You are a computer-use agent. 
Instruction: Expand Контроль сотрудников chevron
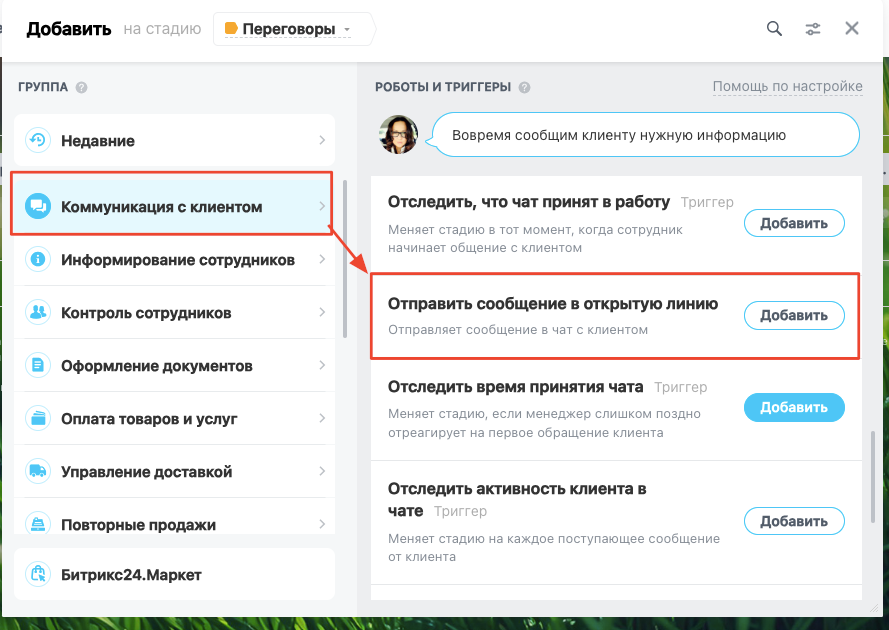pyautogui.click(x=322, y=312)
